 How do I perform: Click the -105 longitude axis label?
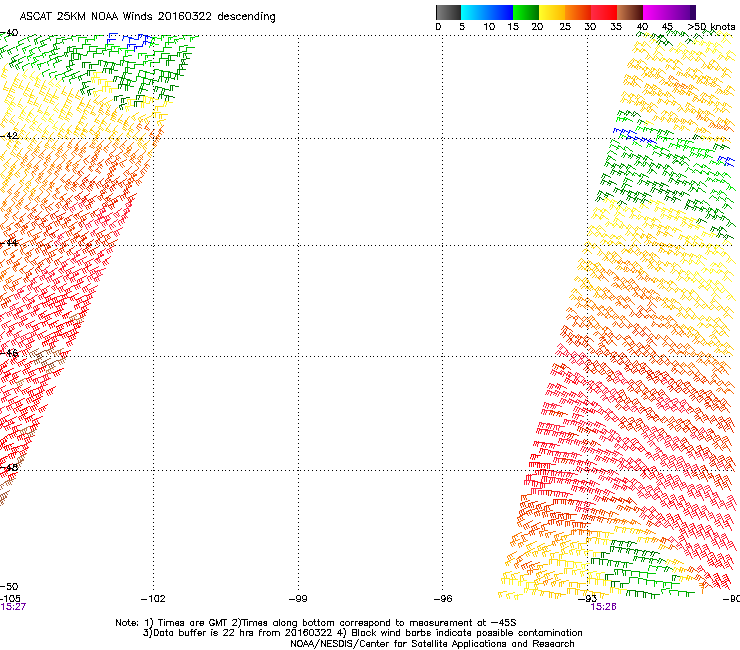point(10,599)
